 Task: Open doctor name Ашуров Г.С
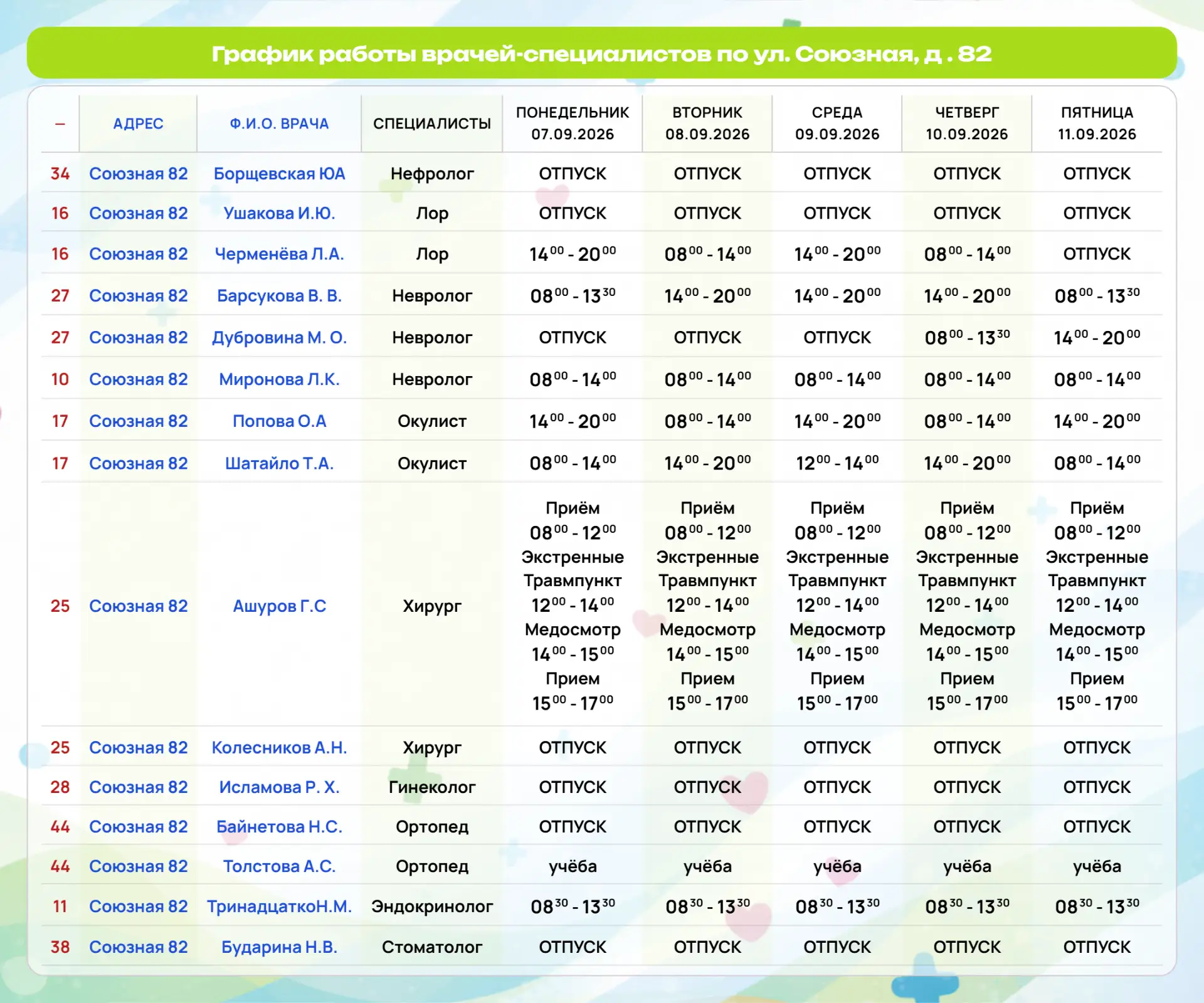279,606
